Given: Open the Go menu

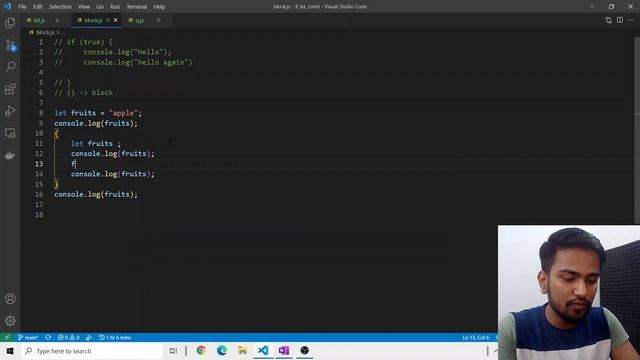Looking at the screenshot, I should pos(100,7).
